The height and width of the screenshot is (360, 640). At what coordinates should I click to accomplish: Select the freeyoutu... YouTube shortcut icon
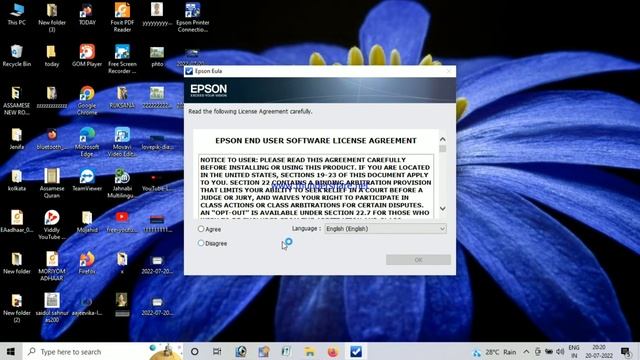point(122,222)
